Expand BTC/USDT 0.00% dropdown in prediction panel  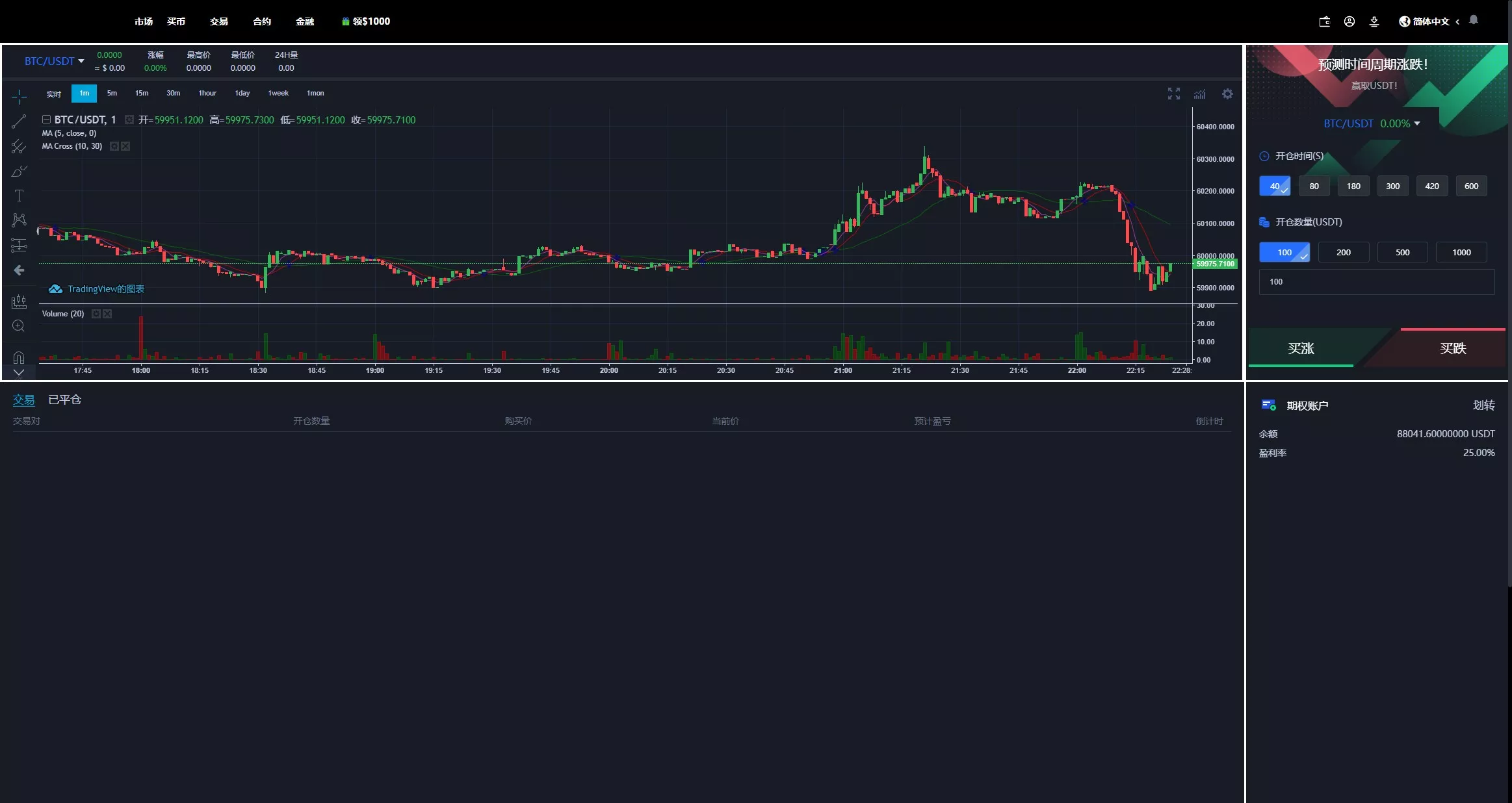[1372, 123]
